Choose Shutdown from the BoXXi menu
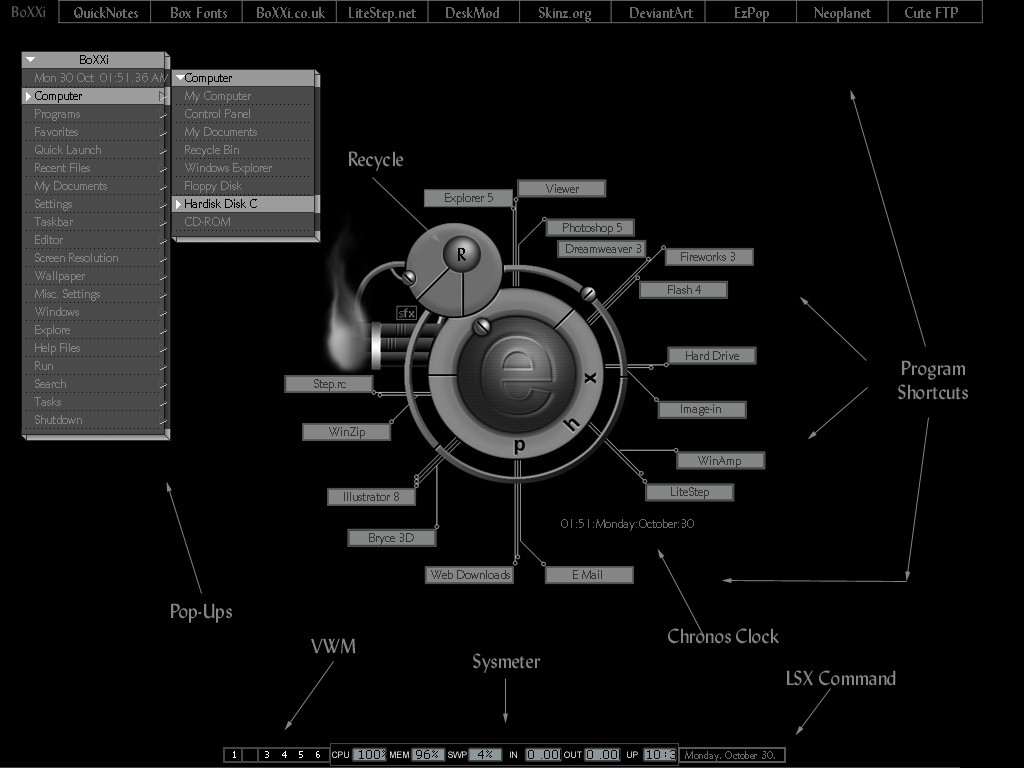The height and width of the screenshot is (768, 1024). pos(95,420)
